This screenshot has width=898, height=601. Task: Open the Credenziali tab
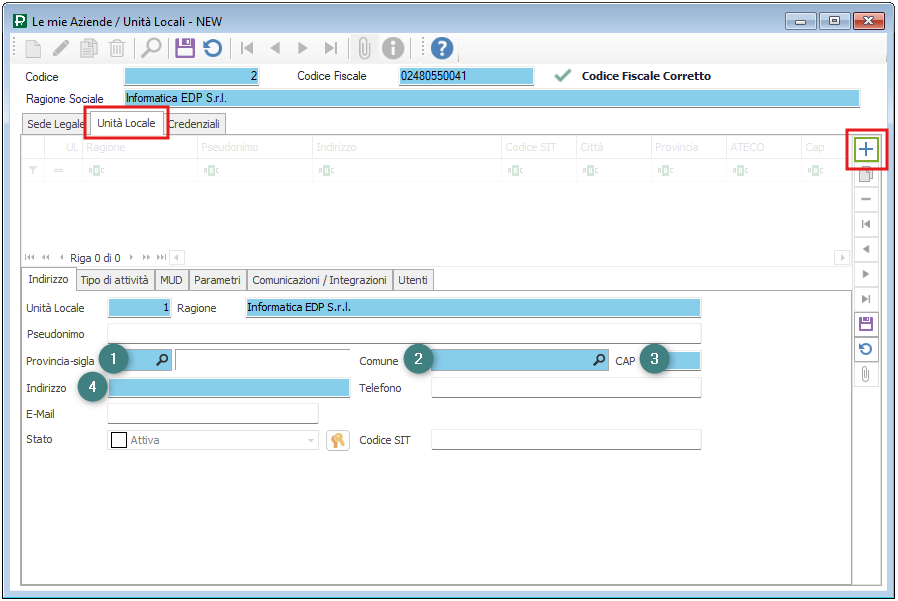196,124
